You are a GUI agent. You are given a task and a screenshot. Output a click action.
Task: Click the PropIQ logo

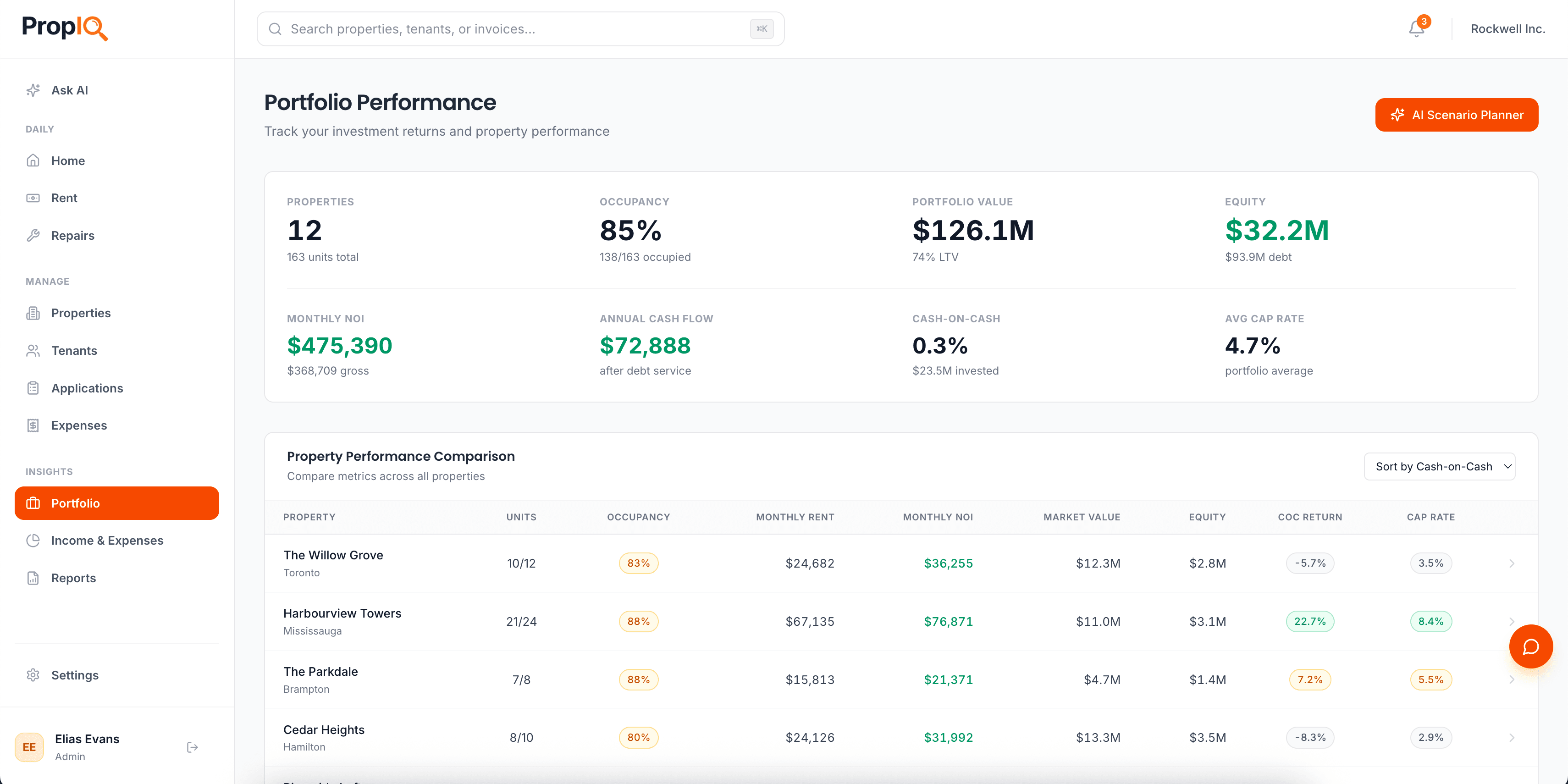coord(64,28)
